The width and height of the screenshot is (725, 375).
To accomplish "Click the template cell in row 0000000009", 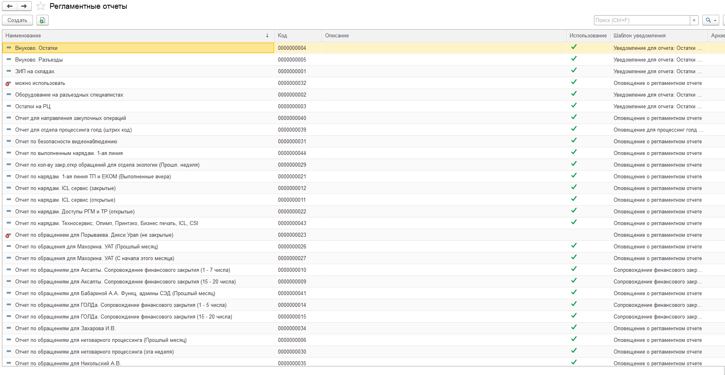I will [658, 282].
